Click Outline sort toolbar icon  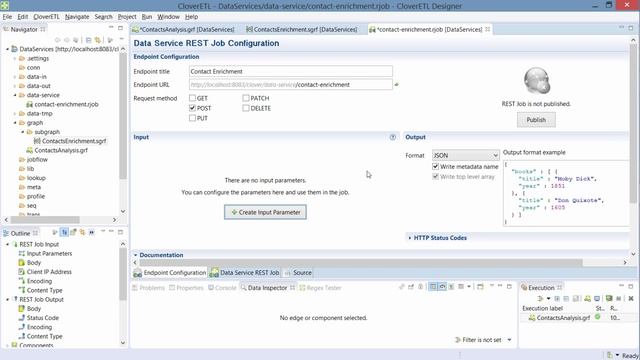coord(64,232)
